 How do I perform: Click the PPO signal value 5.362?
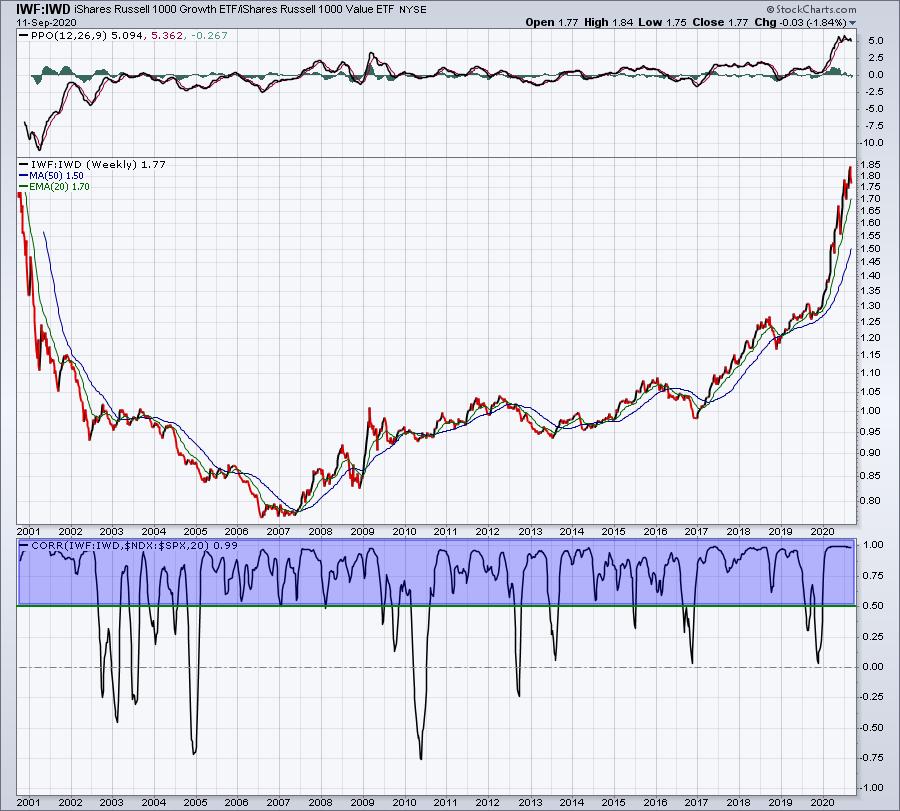pyautogui.click(x=167, y=36)
